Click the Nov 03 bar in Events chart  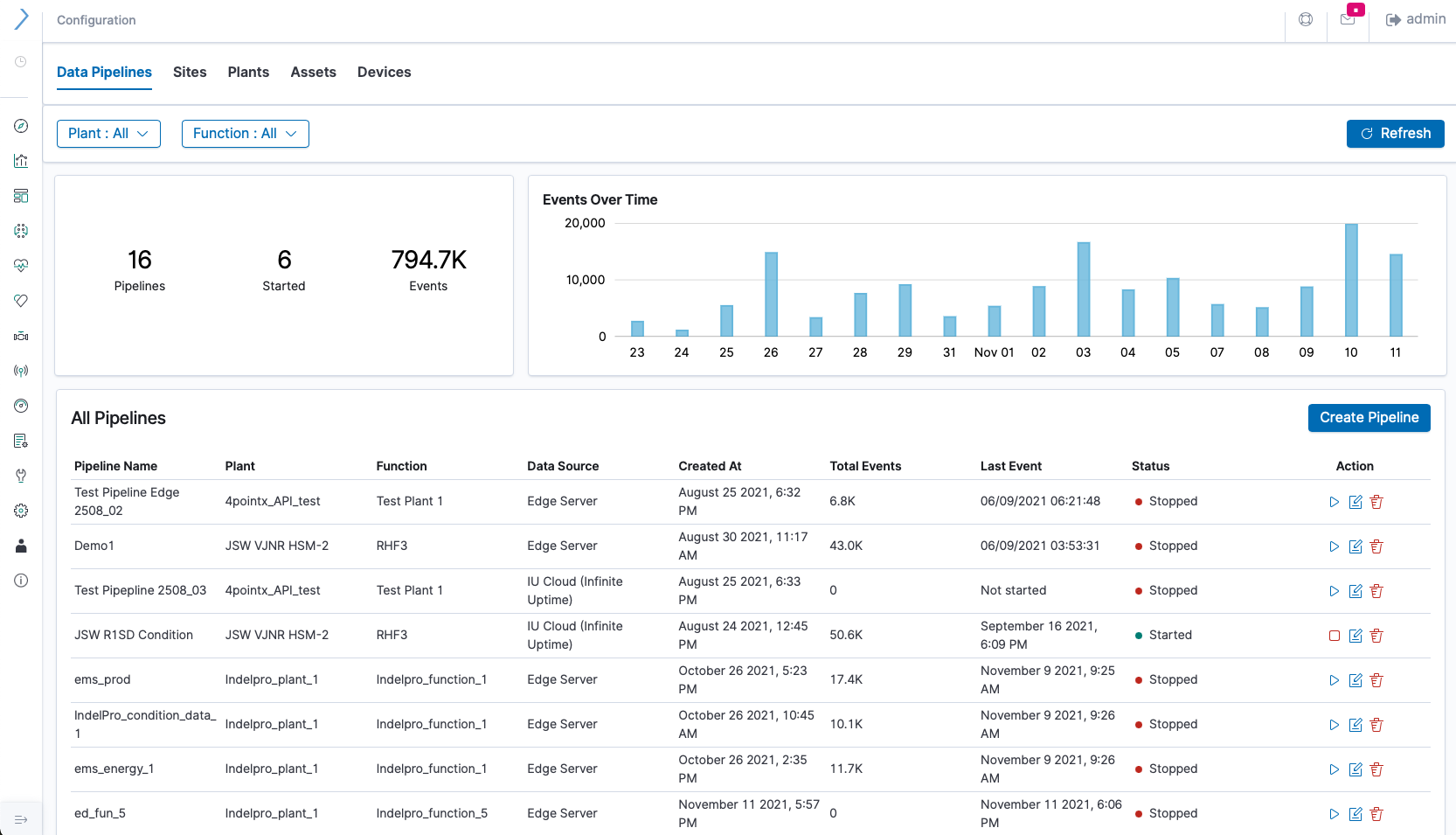pyautogui.click(x=1084, y=289)
